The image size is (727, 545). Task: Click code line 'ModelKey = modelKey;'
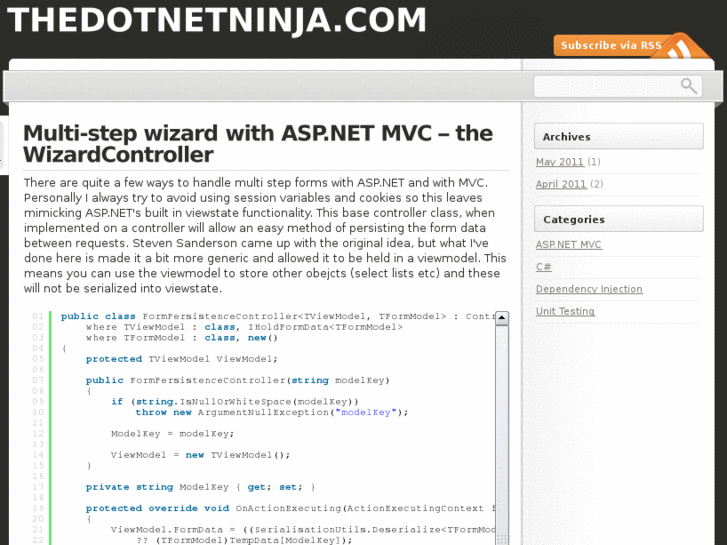click(172, 434)
